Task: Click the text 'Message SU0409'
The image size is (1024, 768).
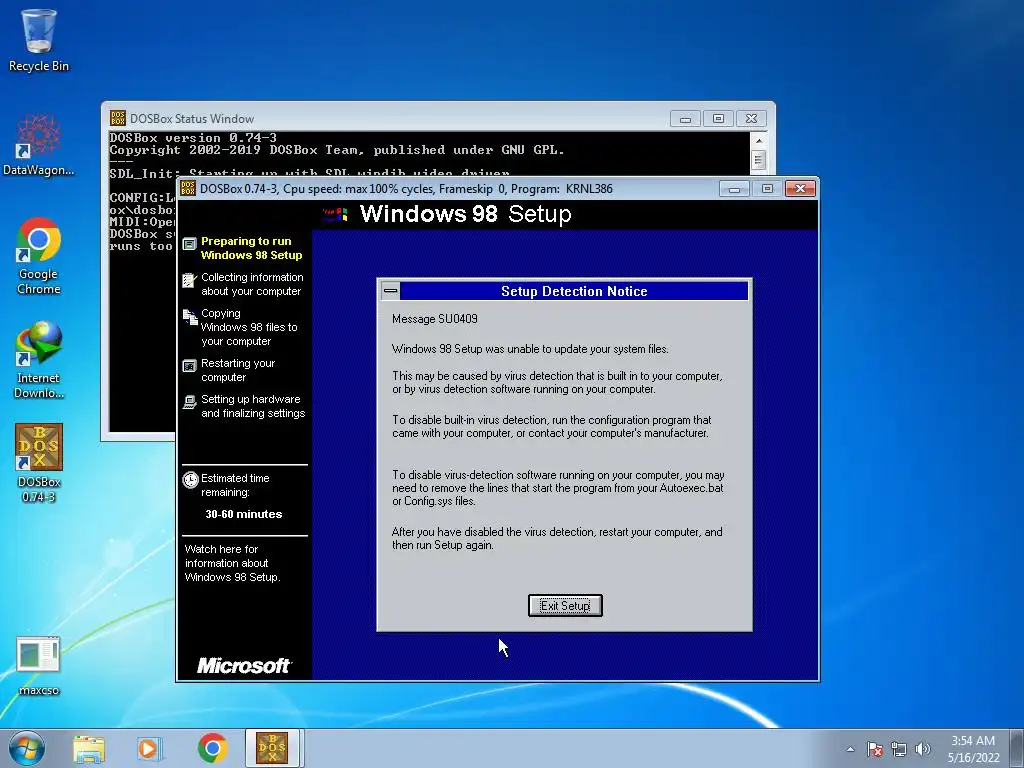Action: pyautogui.click(x=434, y=319)
